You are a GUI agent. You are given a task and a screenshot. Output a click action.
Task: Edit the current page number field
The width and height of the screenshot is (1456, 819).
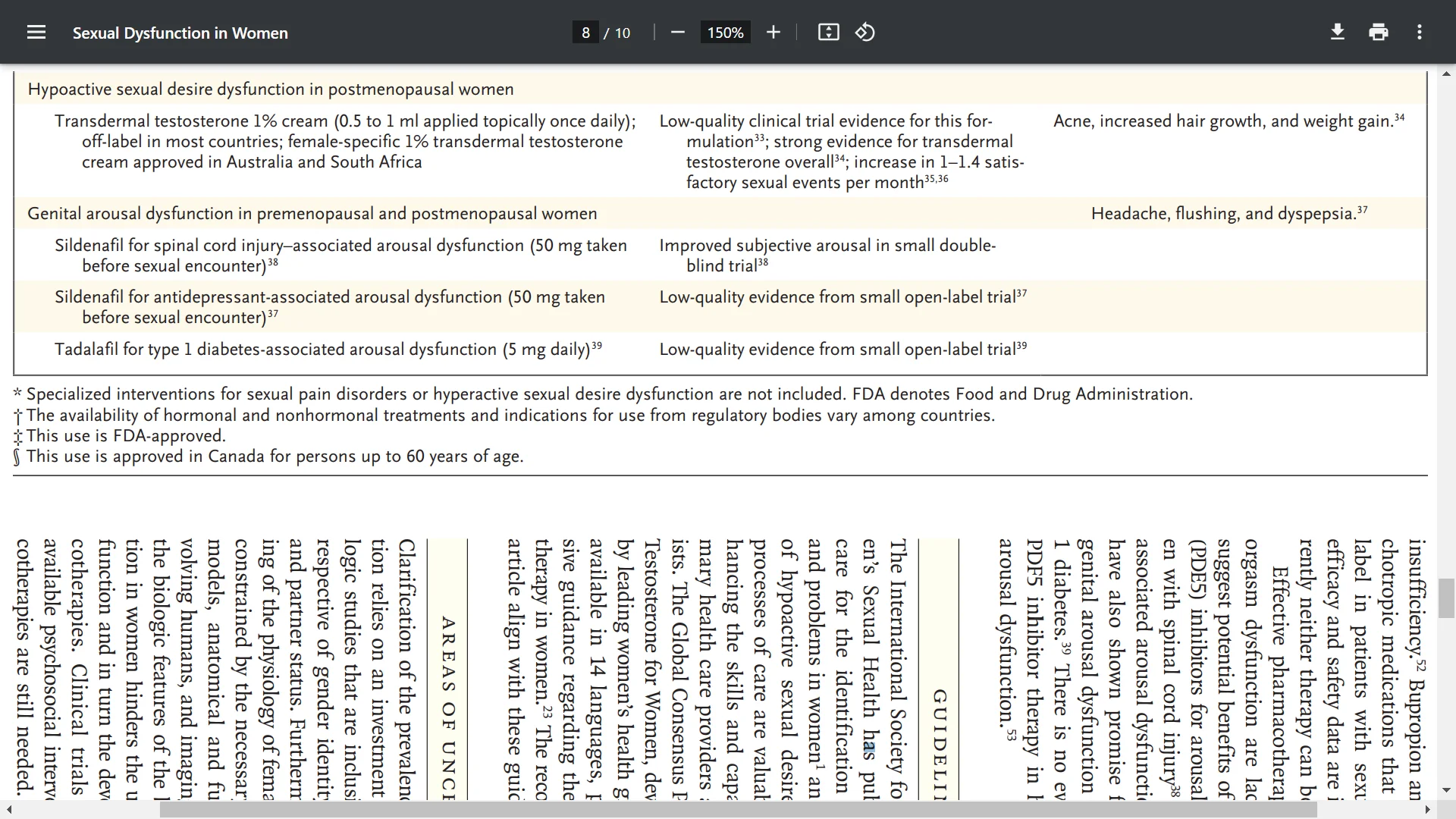[585, 33]
